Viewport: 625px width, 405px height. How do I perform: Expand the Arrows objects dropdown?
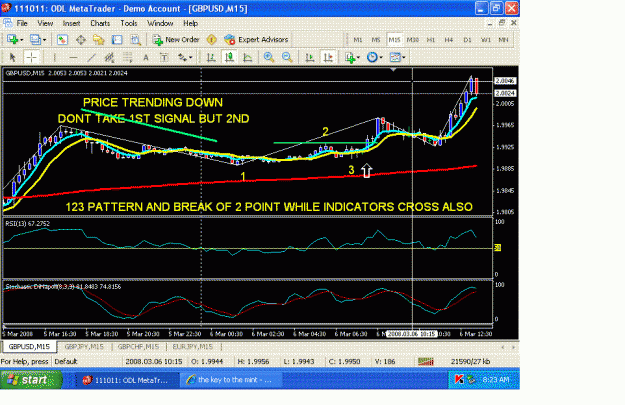coord(191,58)
